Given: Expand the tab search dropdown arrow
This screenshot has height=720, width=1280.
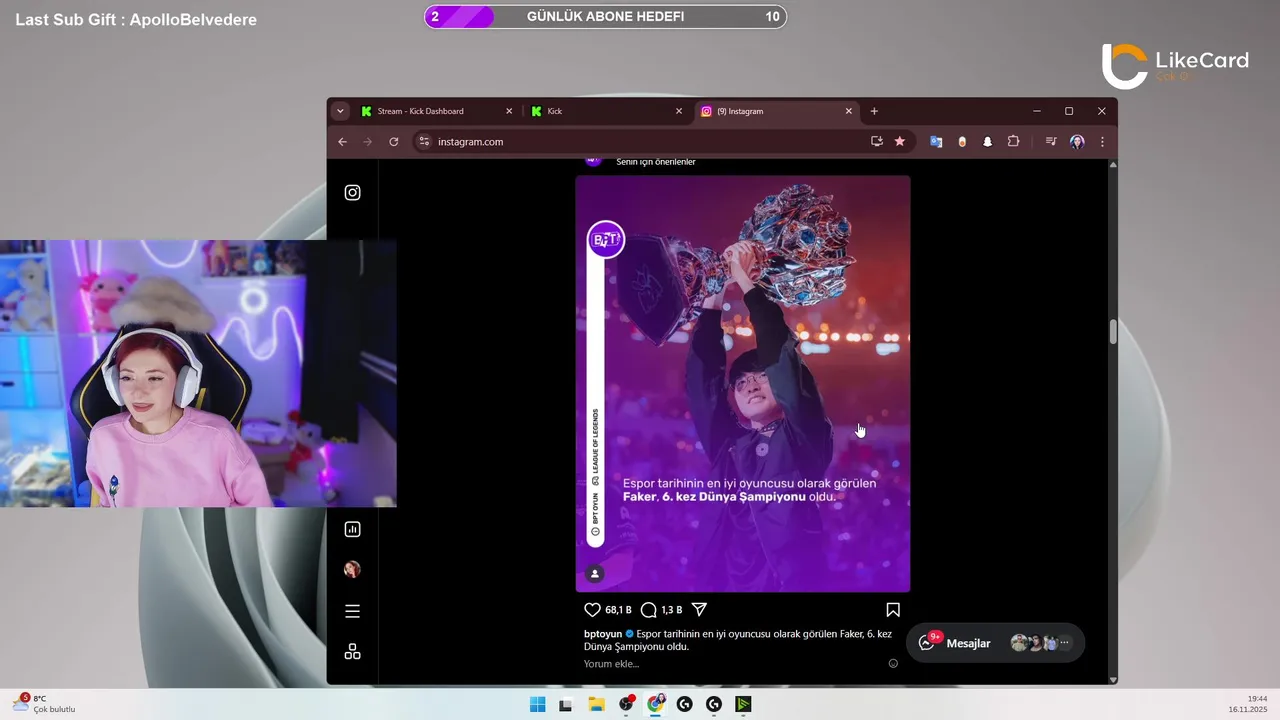Looking at the screenshot, I should 340,111.
